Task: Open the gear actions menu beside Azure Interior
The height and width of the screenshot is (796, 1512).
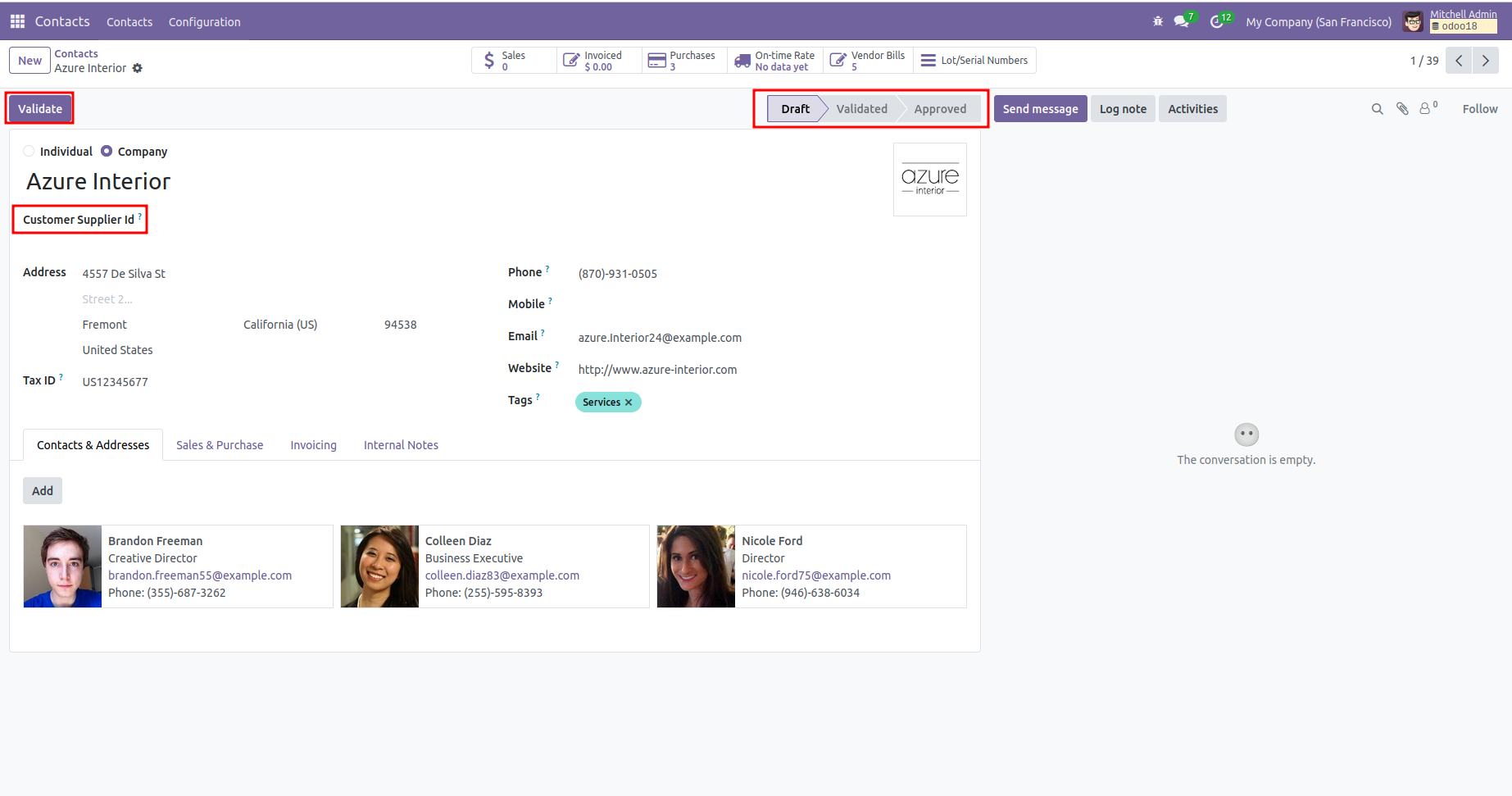Action: click(x=138, y=68)
